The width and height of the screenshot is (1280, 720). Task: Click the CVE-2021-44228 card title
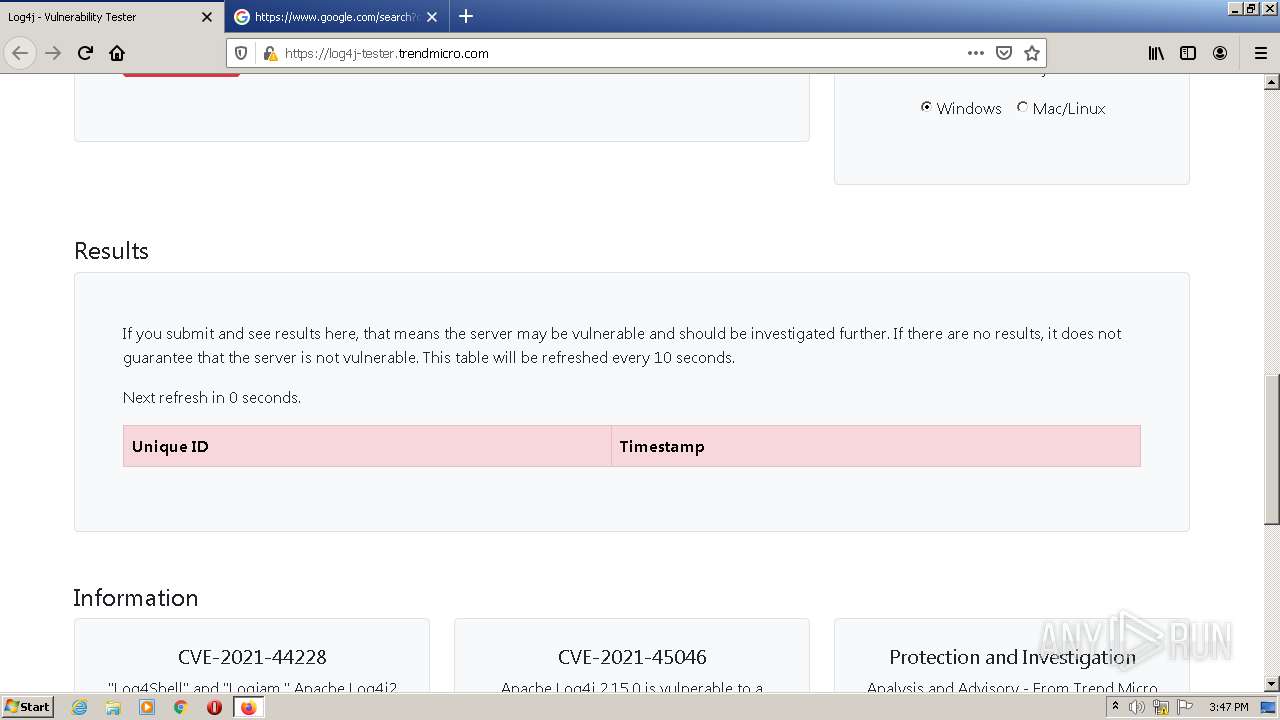252,657
